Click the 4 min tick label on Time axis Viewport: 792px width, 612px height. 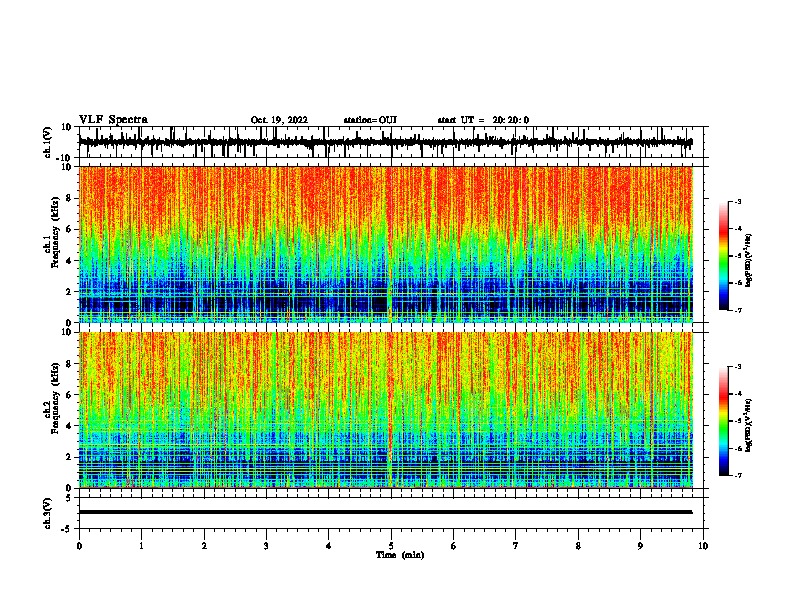coord(329,546)
